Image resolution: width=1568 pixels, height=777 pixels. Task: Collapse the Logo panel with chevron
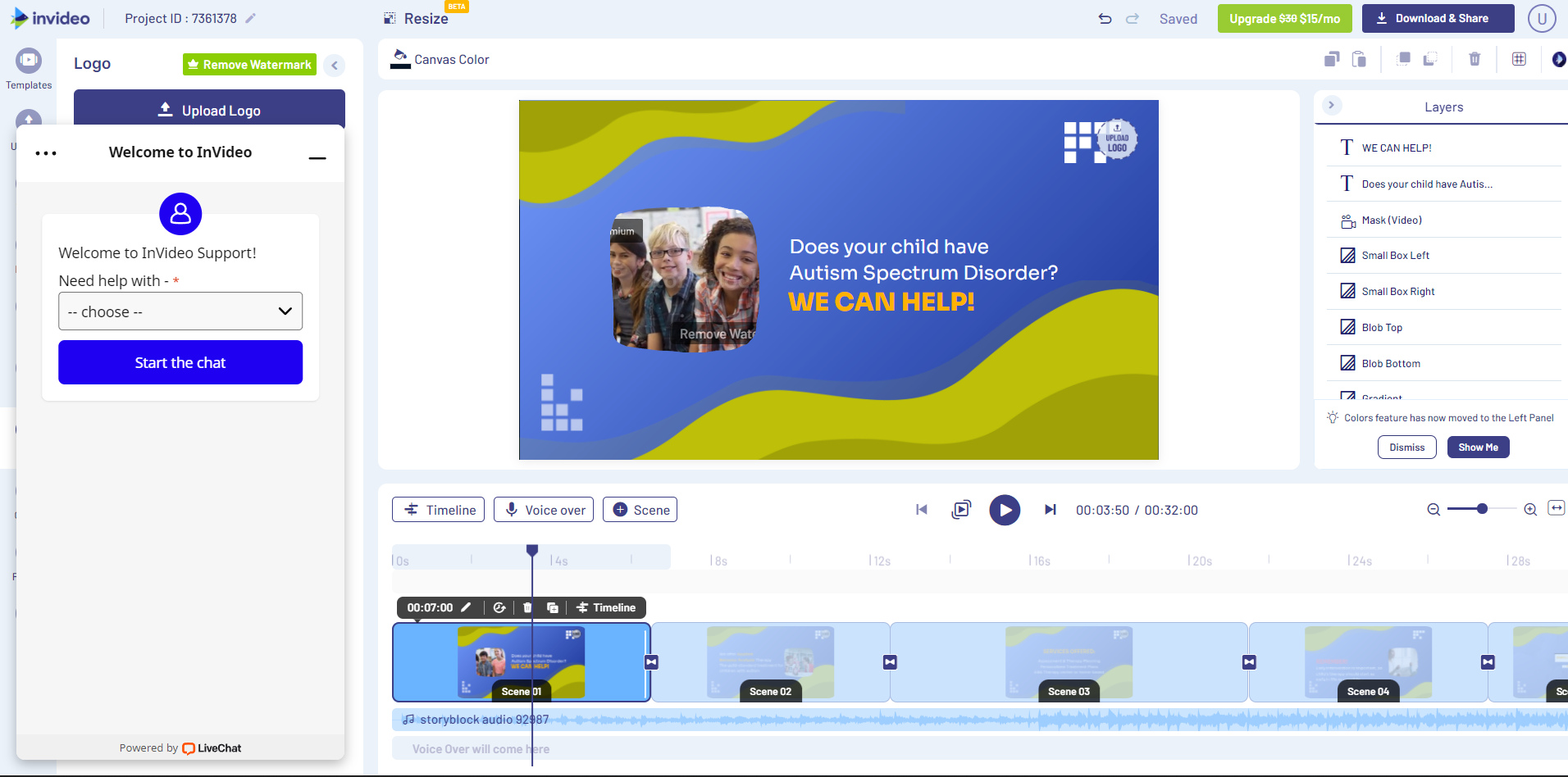pyautogui.click(x=335, y=66)
